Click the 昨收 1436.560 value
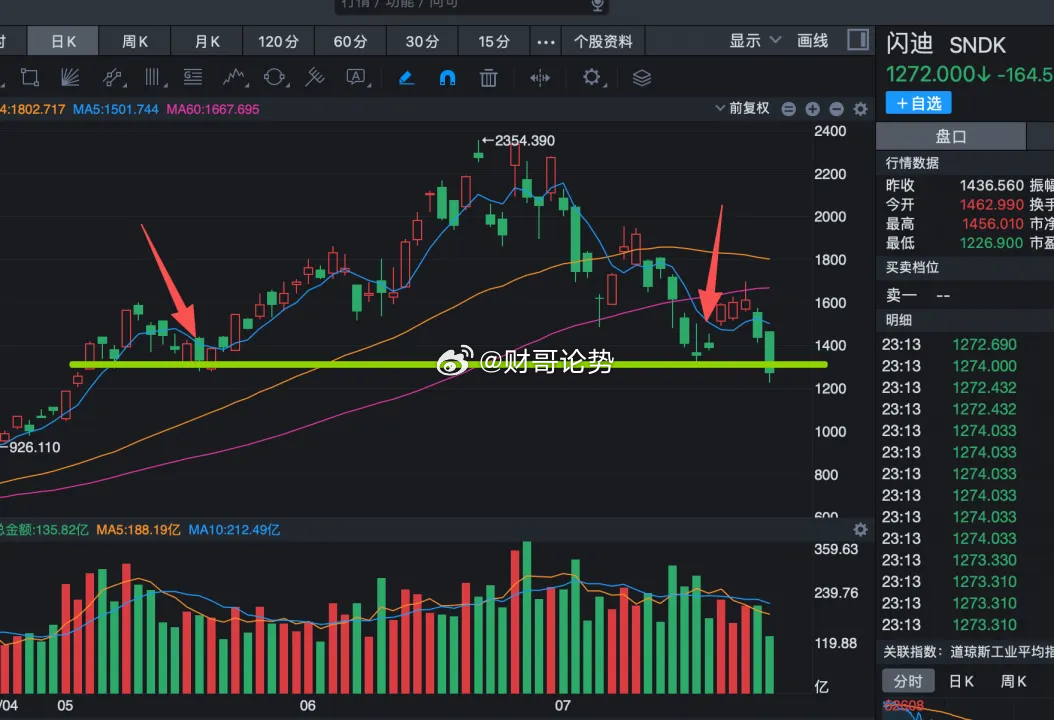The height and width of the screenshot is (720, 1054). pyautogui.click(x=991, y=185)
